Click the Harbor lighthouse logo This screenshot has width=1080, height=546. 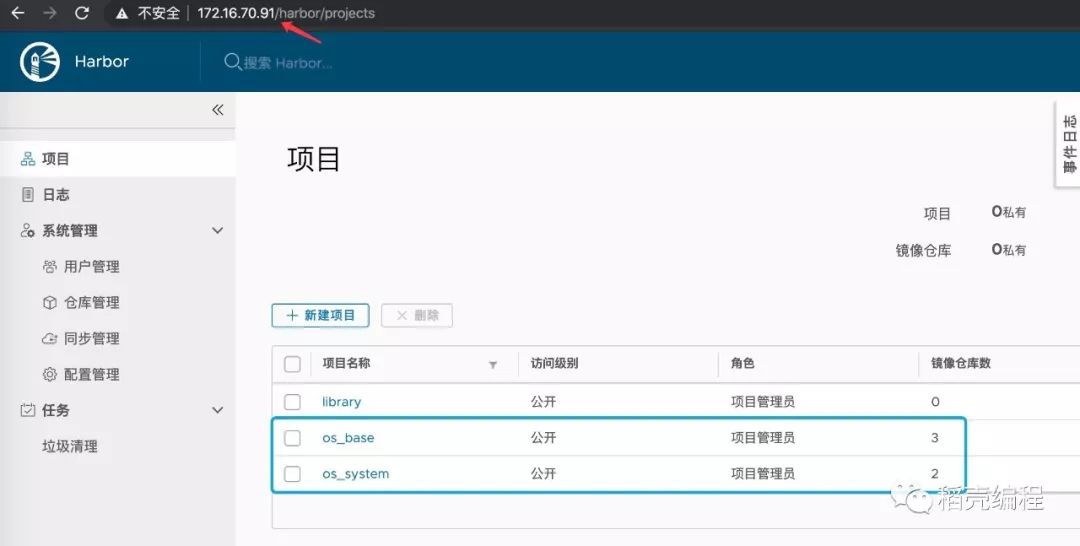tap(40, 61)
